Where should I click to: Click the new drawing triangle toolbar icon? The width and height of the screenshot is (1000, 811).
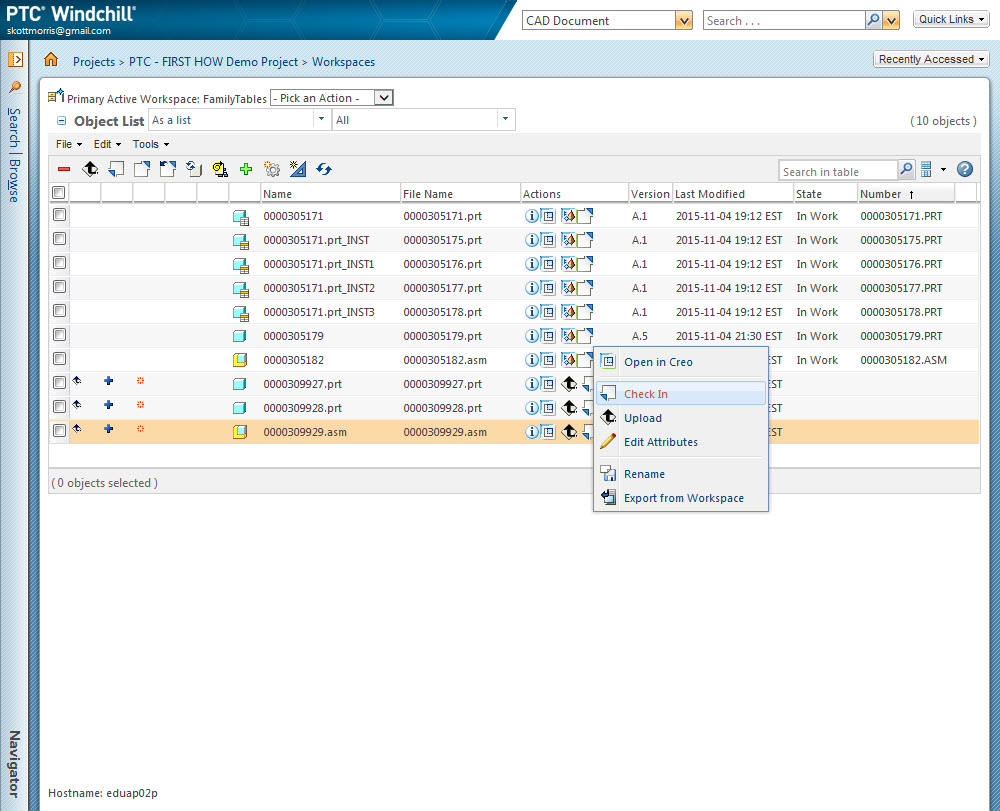click(x=298, y=169)
